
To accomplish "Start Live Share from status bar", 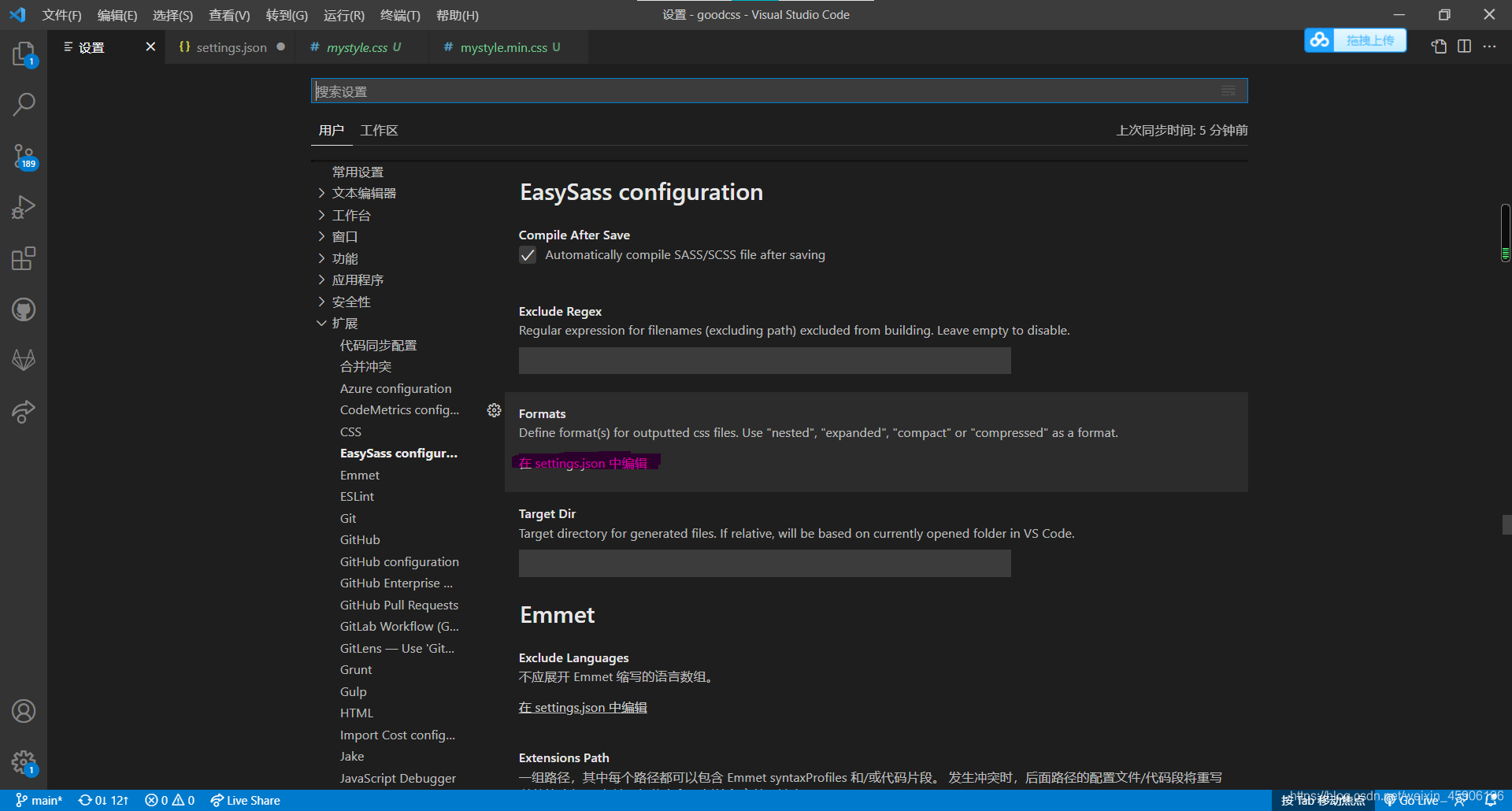I will (245, 800).
